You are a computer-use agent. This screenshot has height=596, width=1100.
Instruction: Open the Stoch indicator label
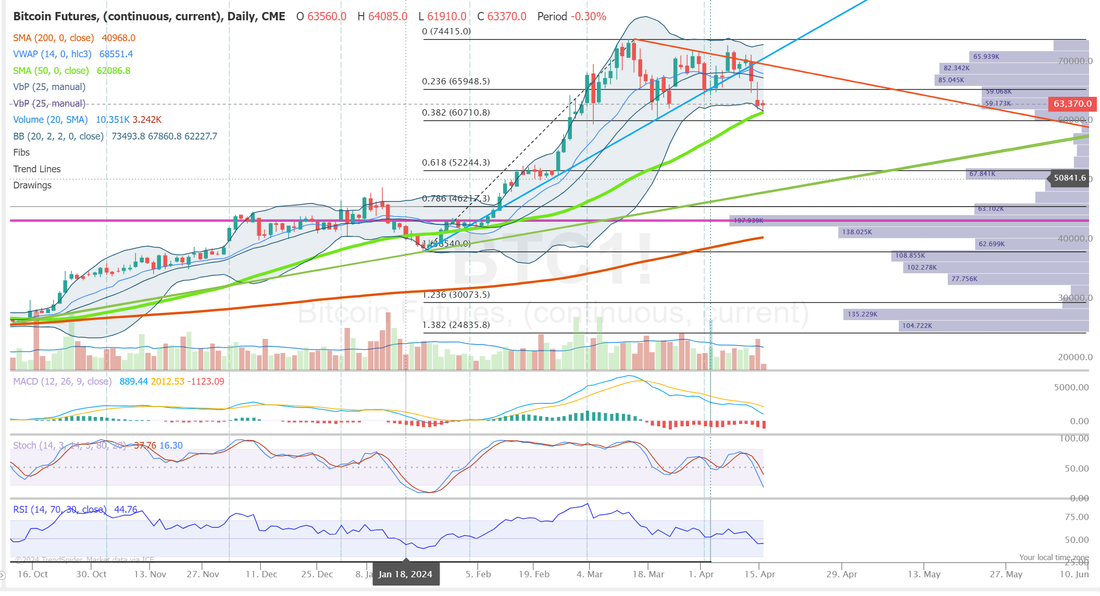point(69,445)
